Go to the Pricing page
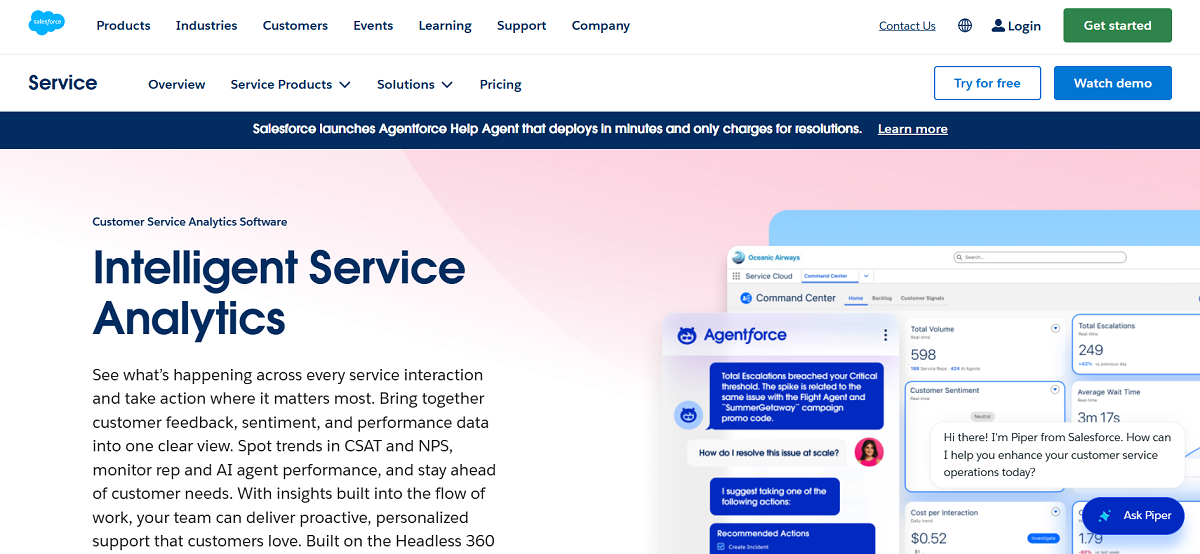The height and width of the screenshot is (554, 1200). [x=501, y=85]
